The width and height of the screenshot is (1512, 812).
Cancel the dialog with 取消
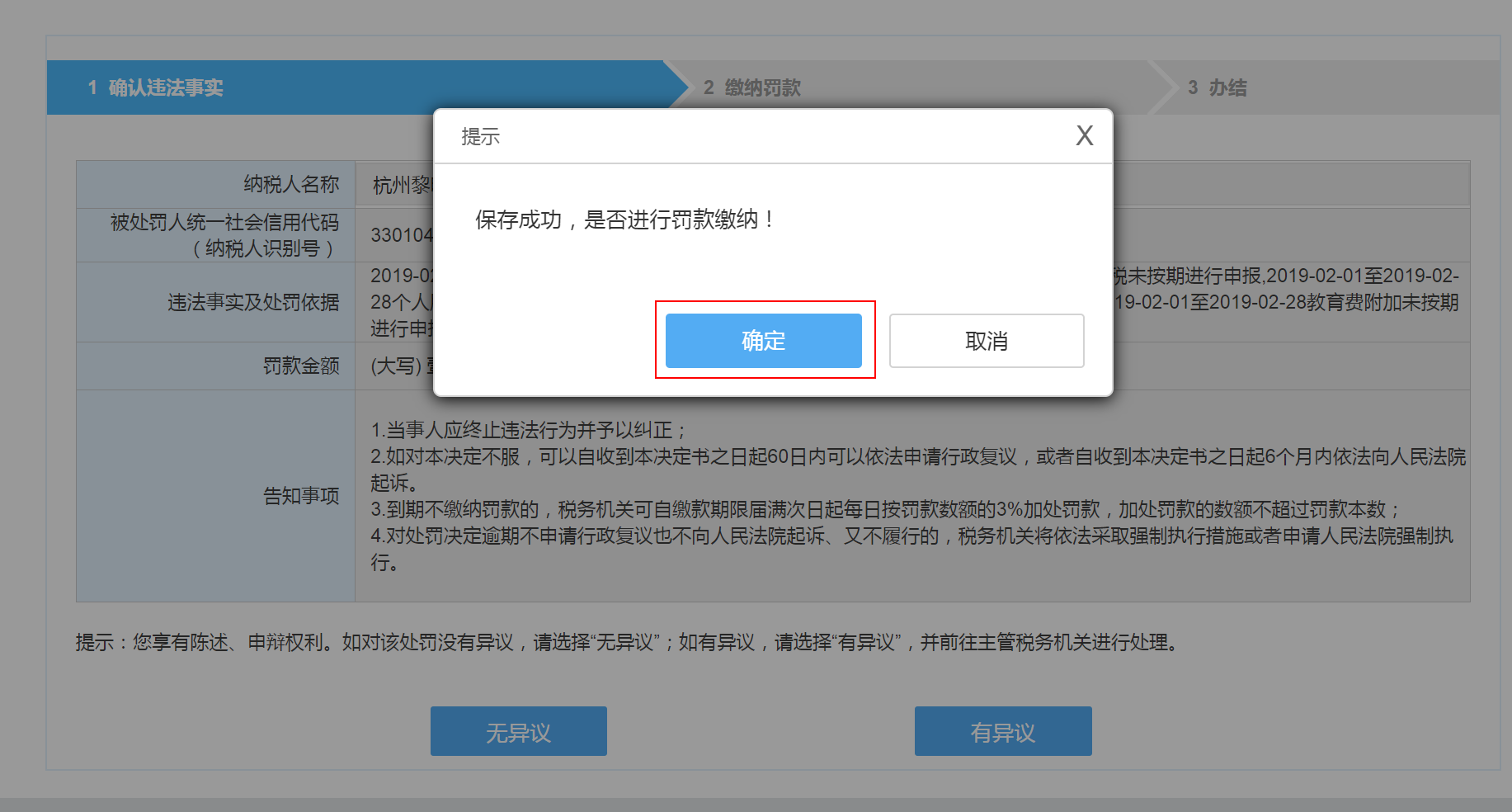[x=987, y=341]
